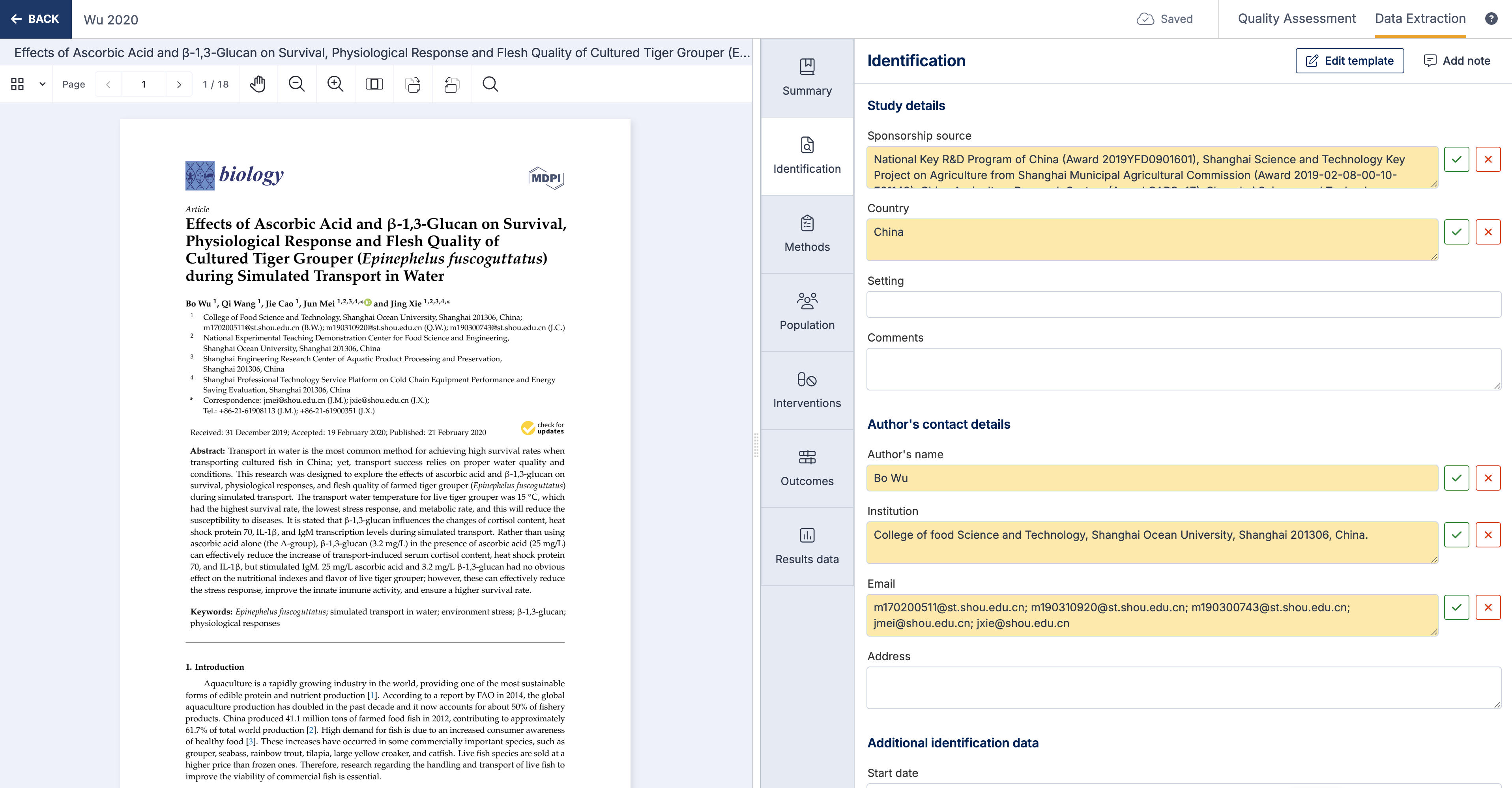This screenshot has width=1512, height=788.
Task: Click the 'Study details' heading
Action: click(x=906, y=106)
